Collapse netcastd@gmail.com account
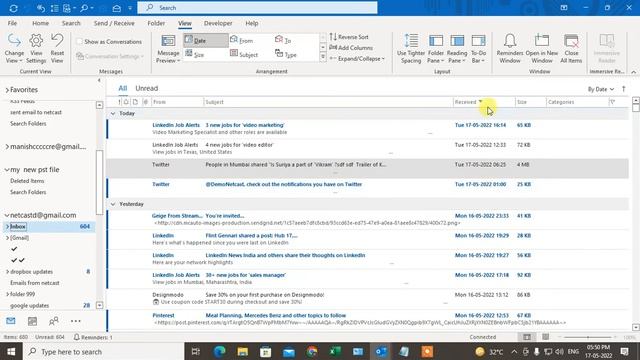Image resolution: width=640 pixels, height=360 pixels. tap(7, 215)
